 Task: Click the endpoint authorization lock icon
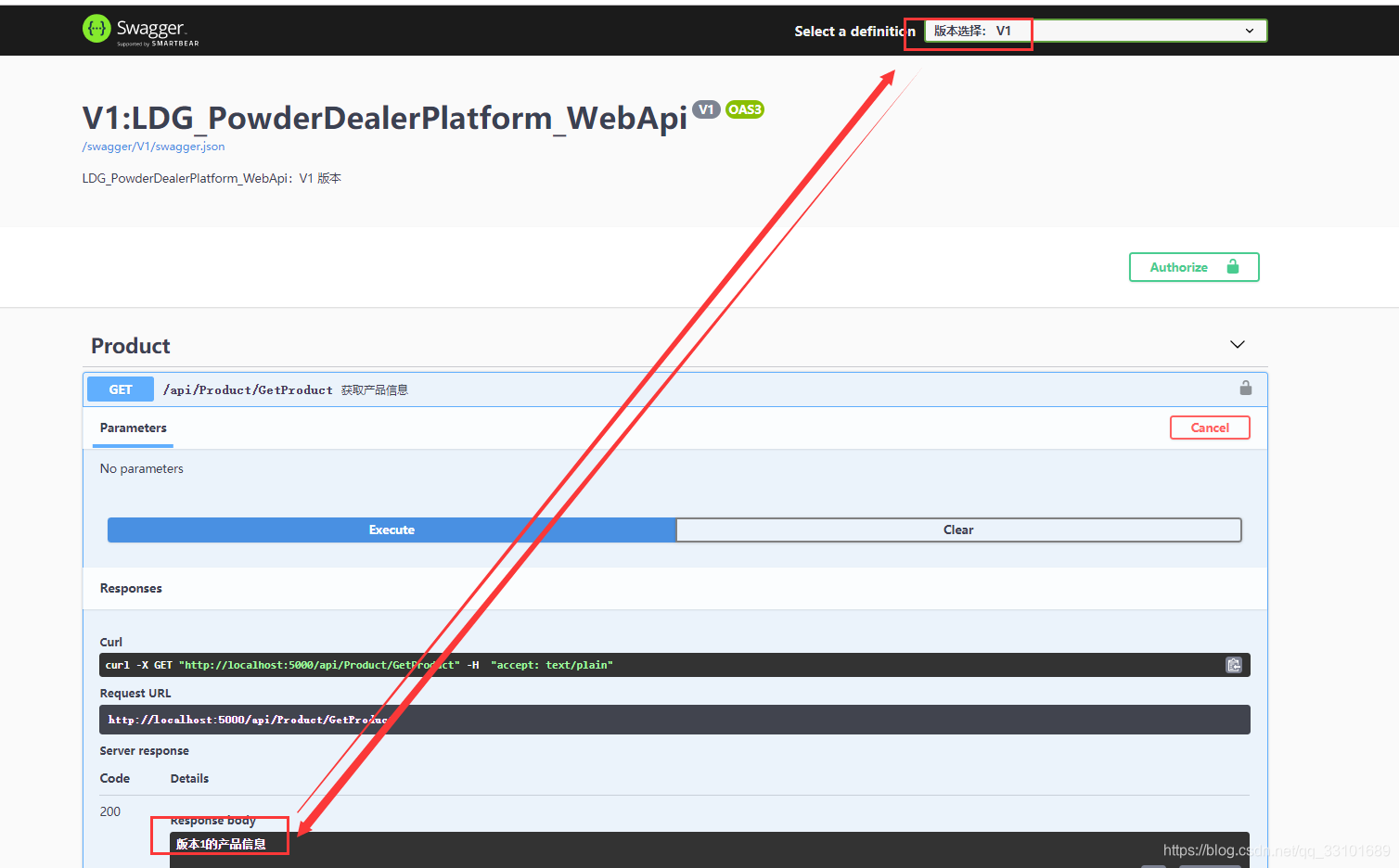1246,388
